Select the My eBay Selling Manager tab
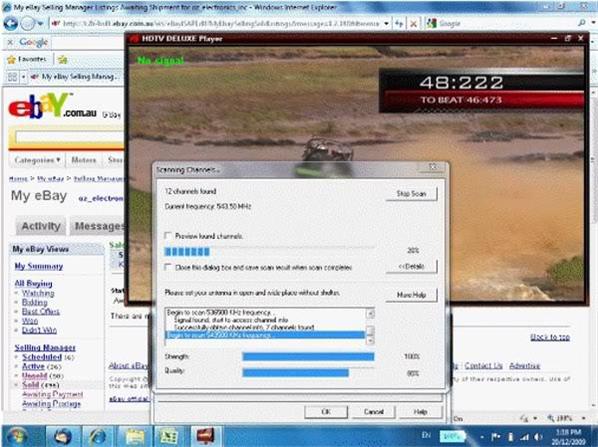The height and width of the screenshot is (447, 598). pos(74,77)
